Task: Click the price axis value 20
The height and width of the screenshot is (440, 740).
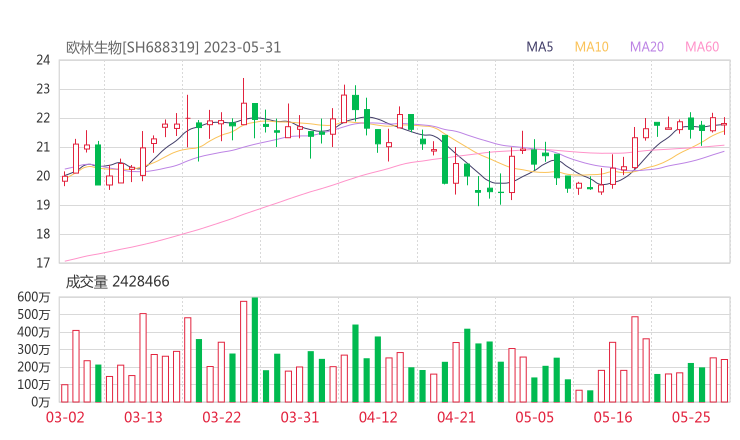Action: [x=43, y=176]
